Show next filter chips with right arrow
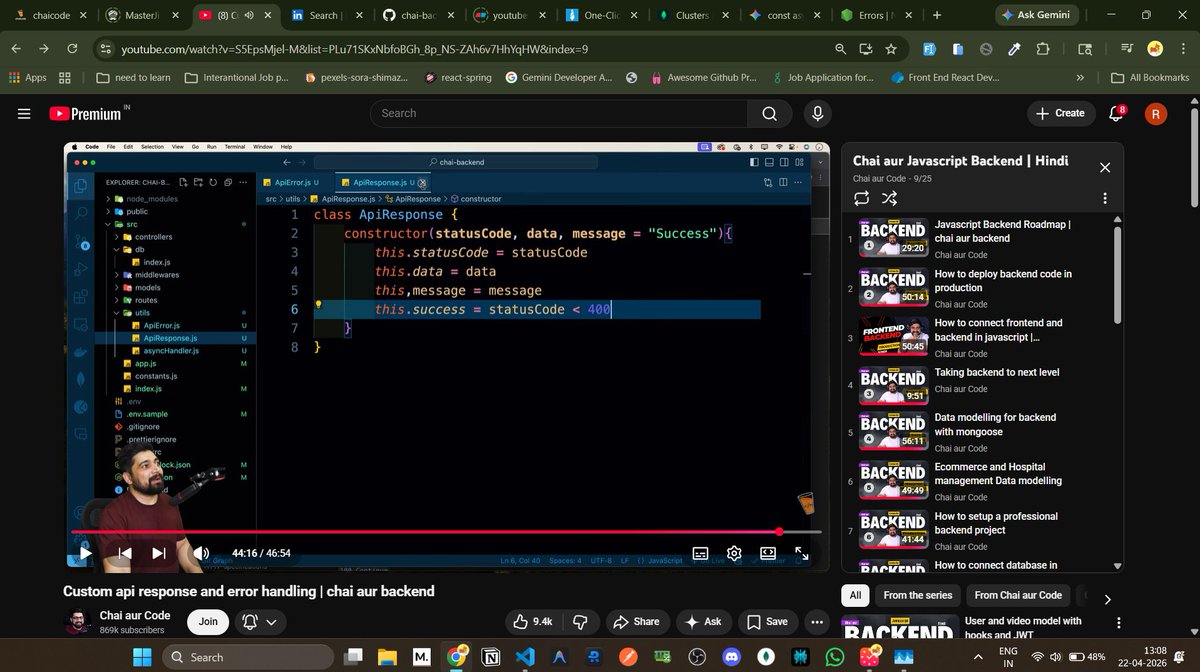The width and height of the screenshot is (1200, 672). 1107,599
